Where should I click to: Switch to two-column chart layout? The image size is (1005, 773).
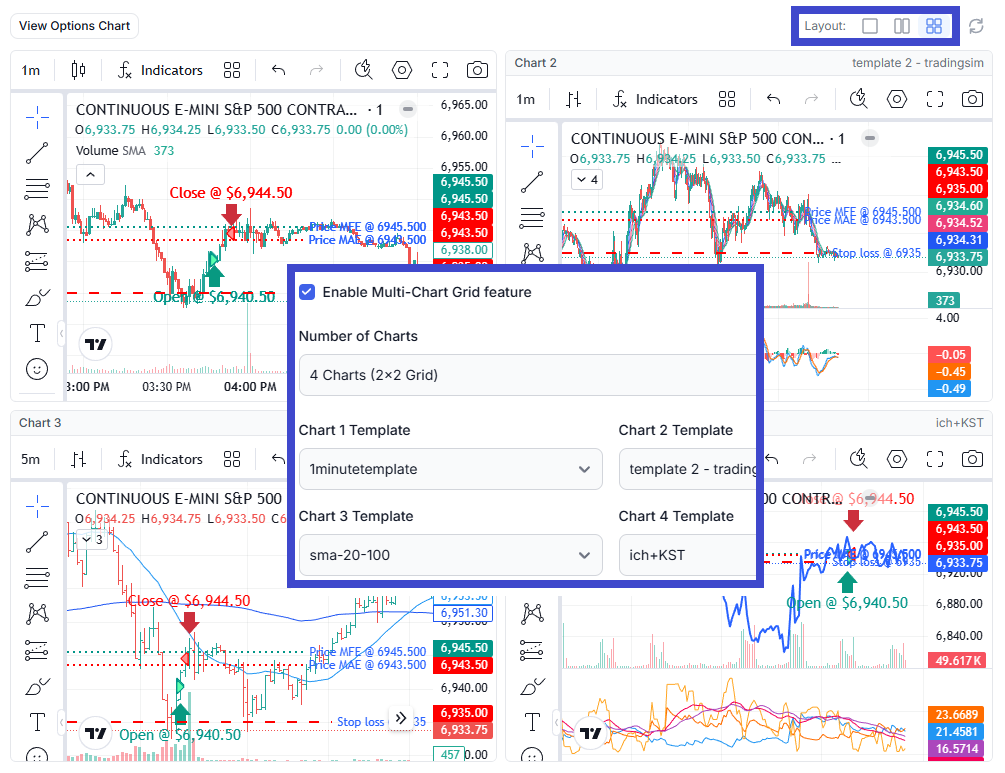[902, 26]
